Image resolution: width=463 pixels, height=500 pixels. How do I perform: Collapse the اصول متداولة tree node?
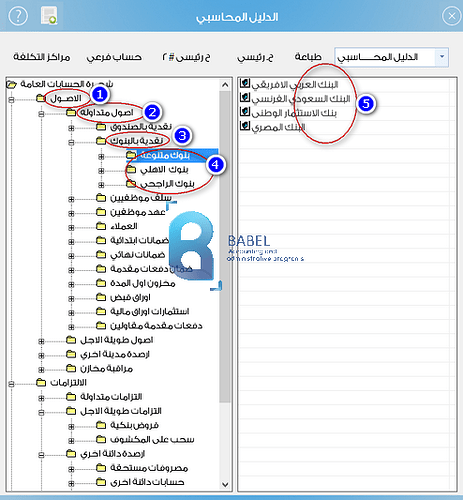(x=41, y=114)
